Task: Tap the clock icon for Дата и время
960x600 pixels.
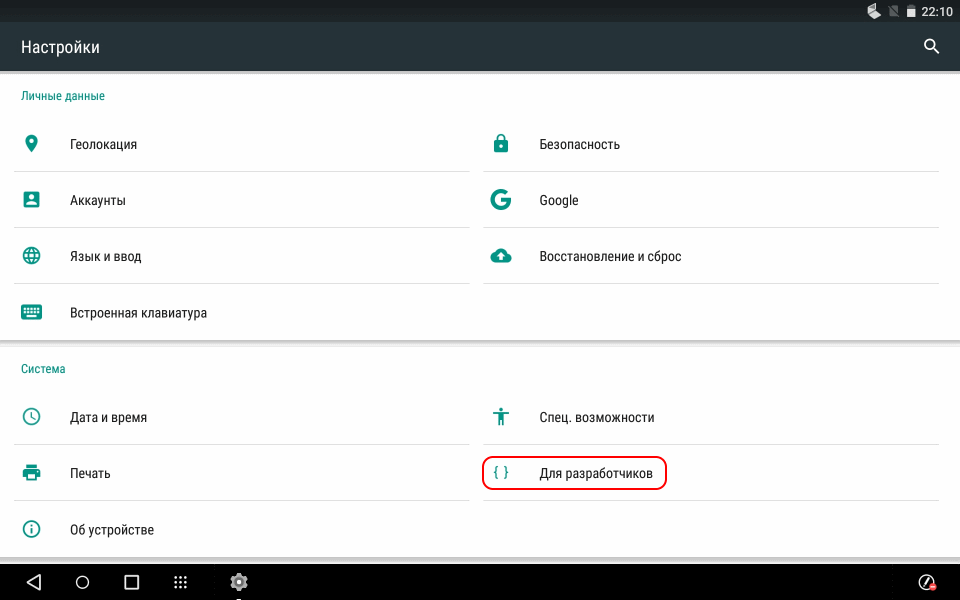Action: [31, 417]
